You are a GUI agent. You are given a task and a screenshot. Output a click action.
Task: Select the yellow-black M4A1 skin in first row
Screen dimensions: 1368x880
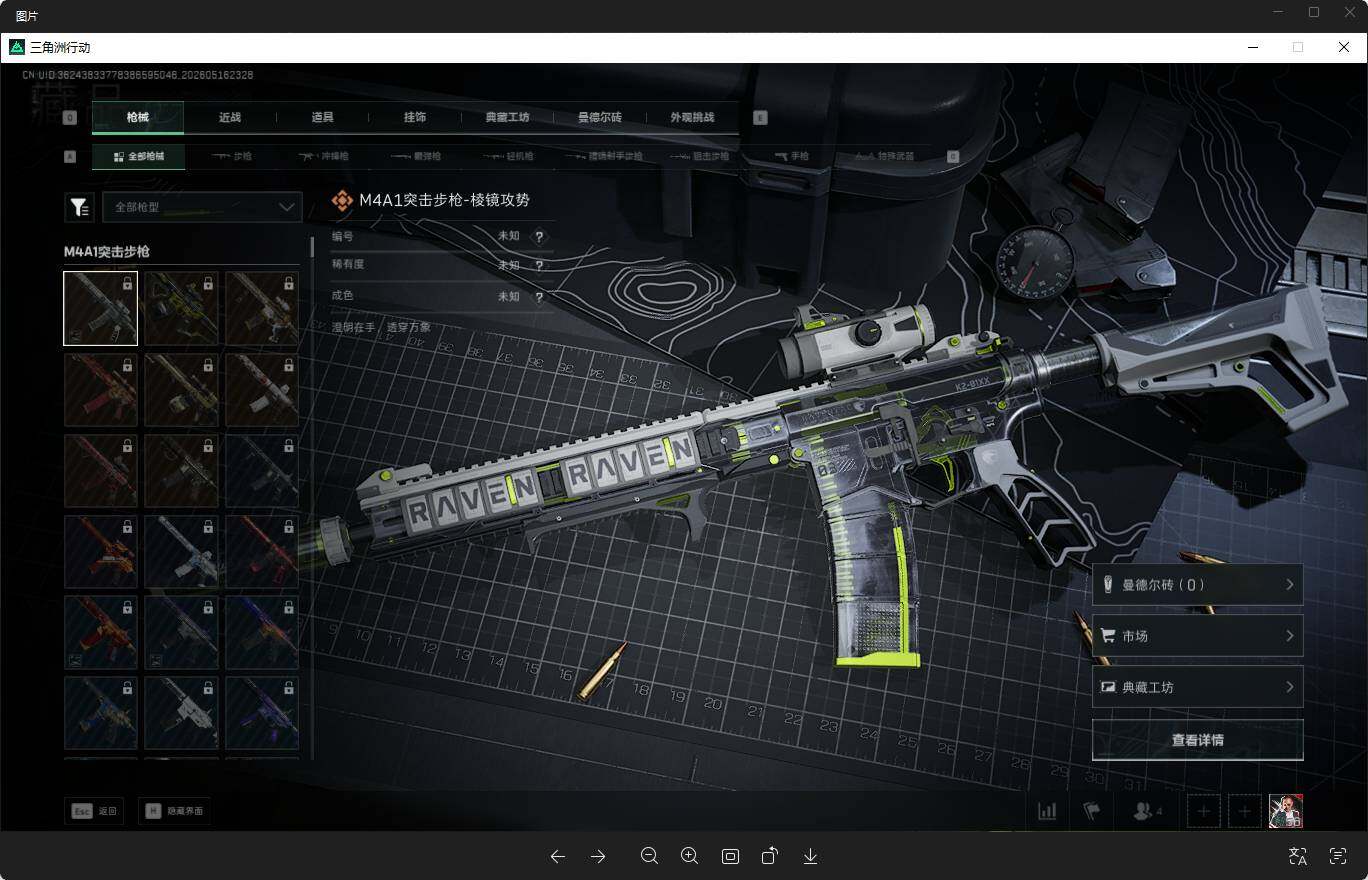coord(181,308)
